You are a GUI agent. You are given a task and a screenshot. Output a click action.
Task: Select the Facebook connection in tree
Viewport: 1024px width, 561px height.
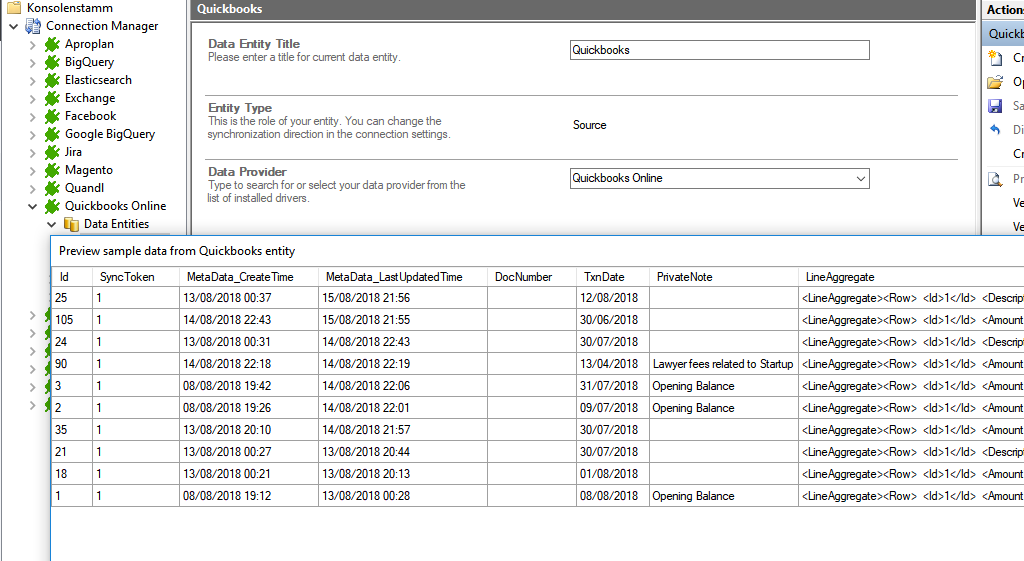pyautogui.click(x=90, y=116)
